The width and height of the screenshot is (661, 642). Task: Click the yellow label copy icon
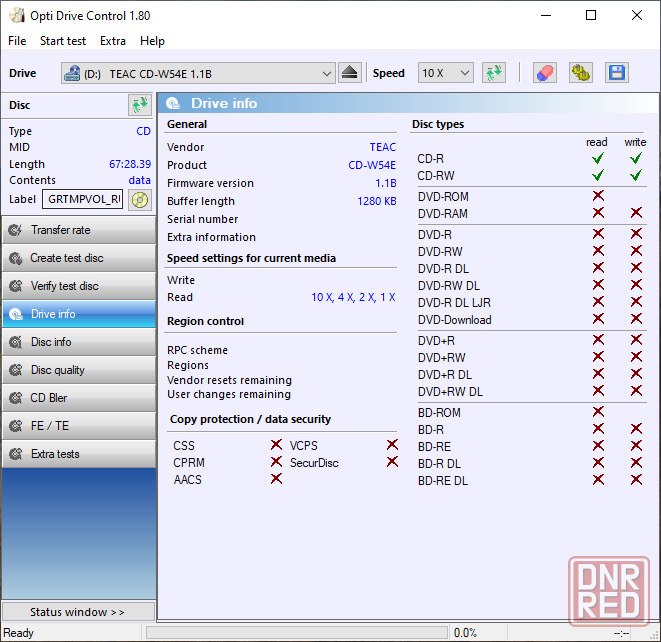coord(140,199)
